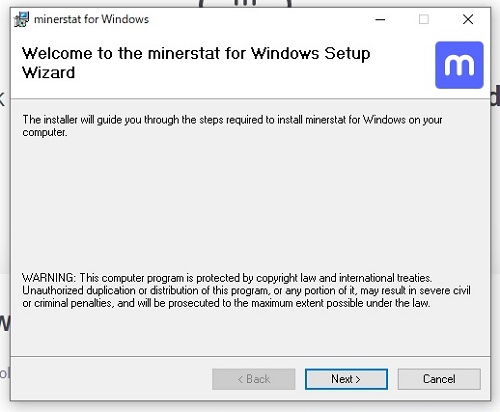Minimize the minerstat setup window
Image resolution: width=500 pixels, height=412 pixels.
tap(380, 19)
